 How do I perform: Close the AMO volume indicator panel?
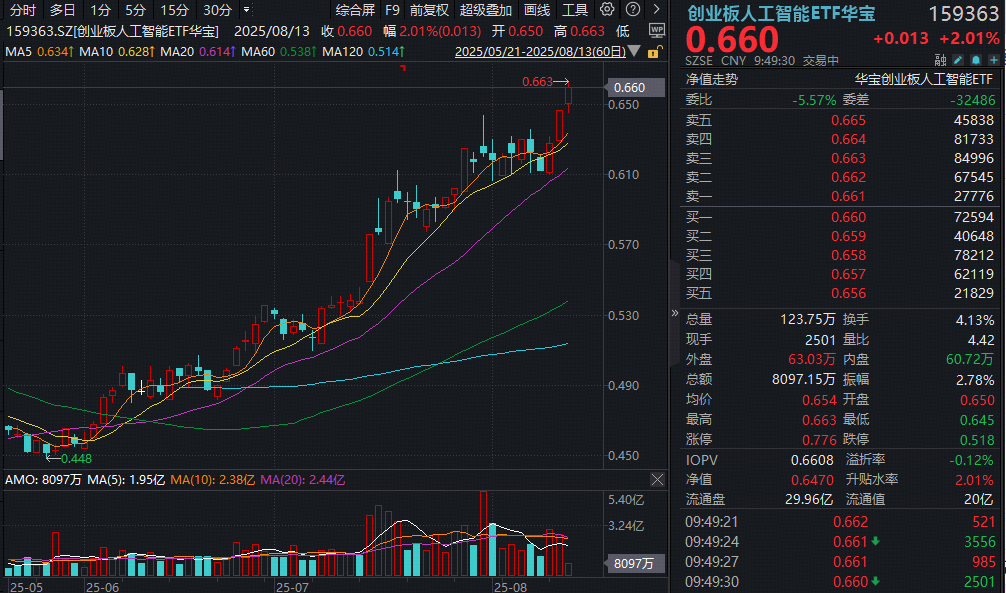click(657, 479)
